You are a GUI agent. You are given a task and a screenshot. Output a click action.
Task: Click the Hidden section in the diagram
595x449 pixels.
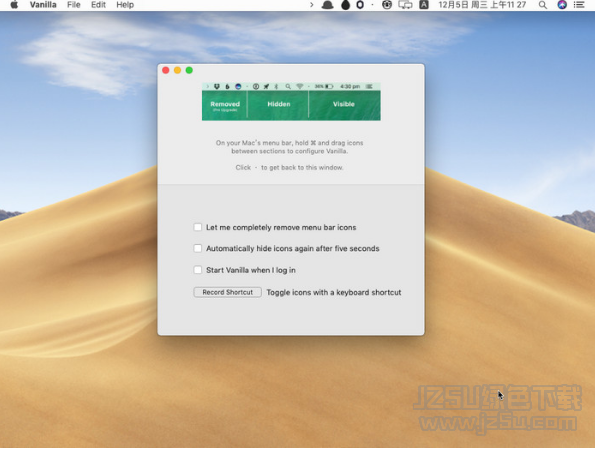coord(278,106)
